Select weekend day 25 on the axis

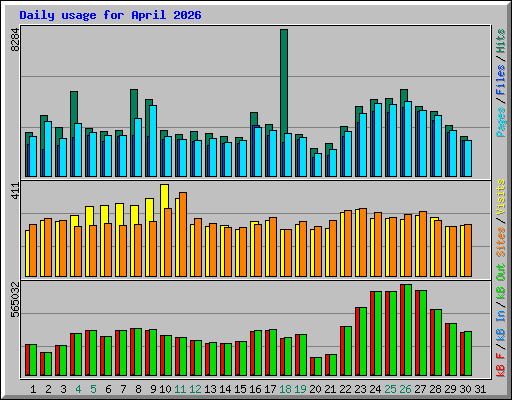(390, 389)
